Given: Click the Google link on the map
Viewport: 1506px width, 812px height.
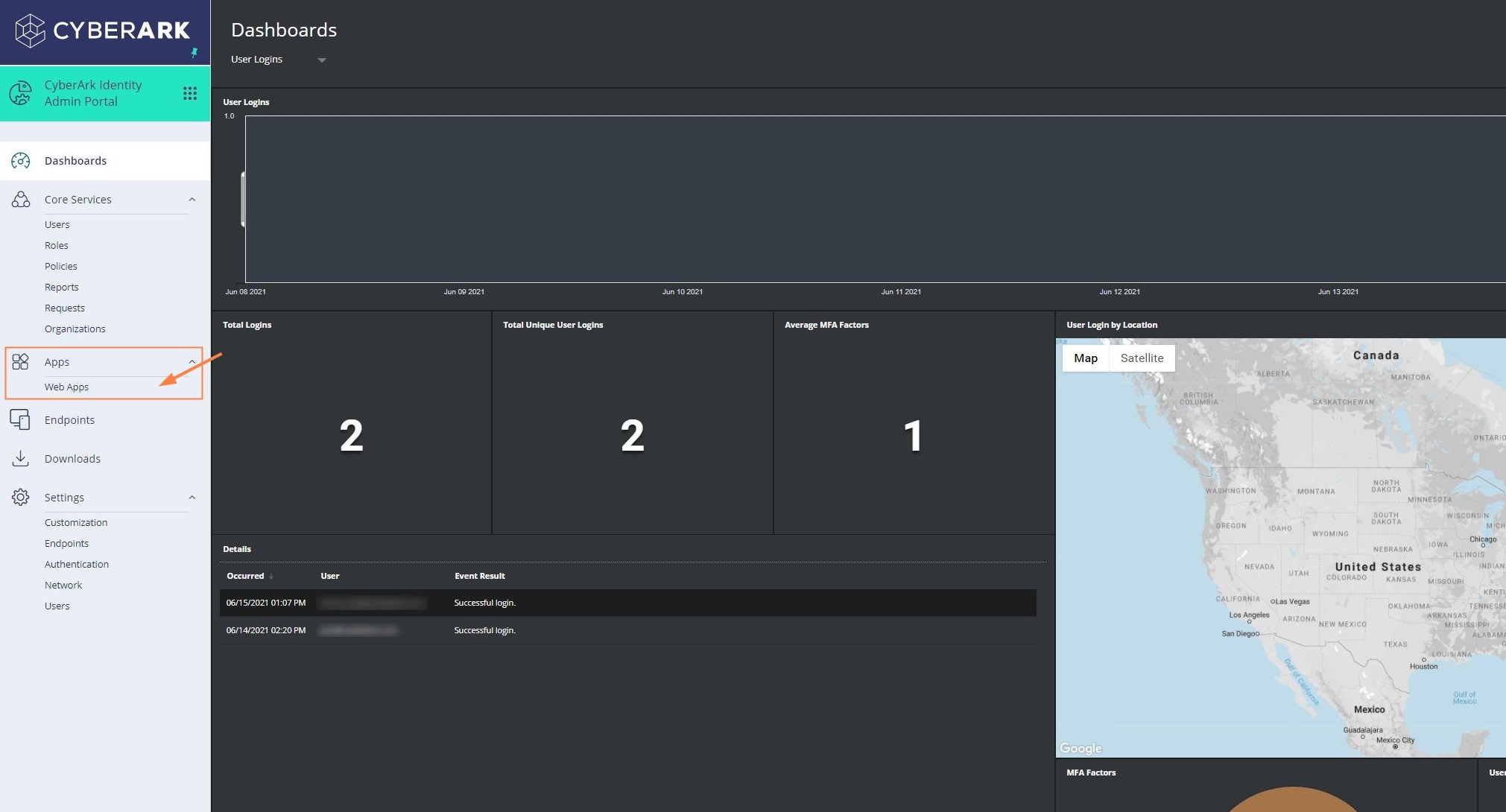Looking at the screenshot, I should (x=1081, y=748).
